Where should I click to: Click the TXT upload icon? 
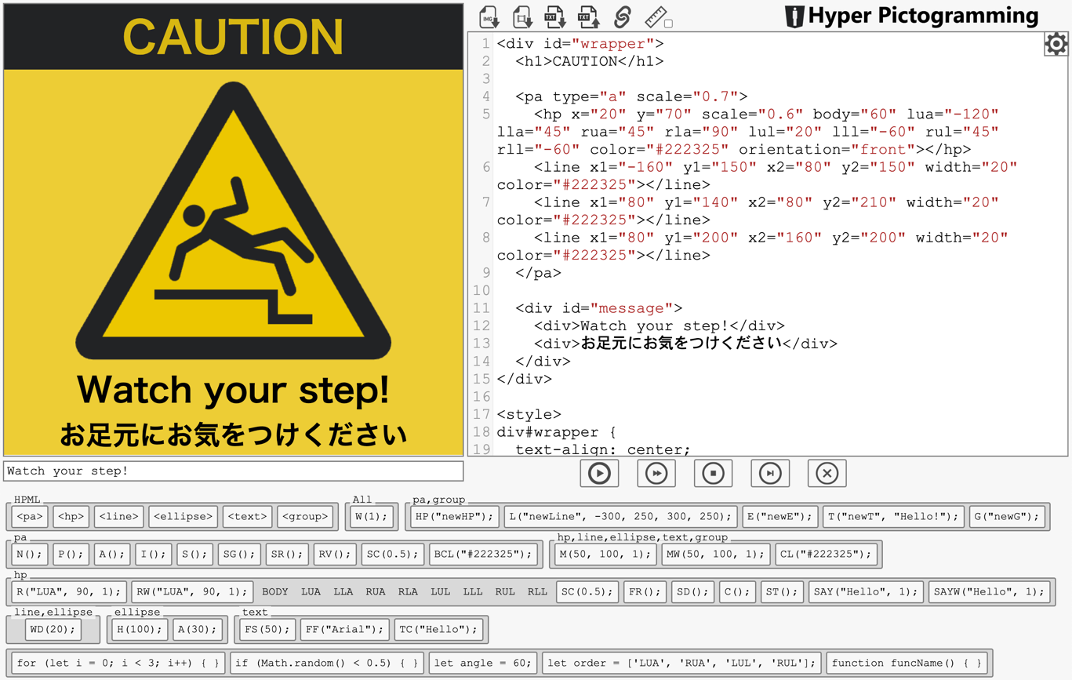(x=588, y=16)
